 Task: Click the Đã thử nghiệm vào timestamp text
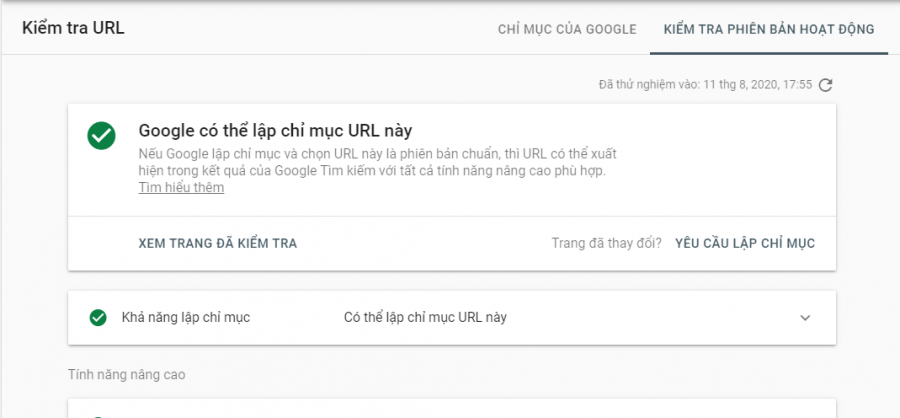[705, 85]
